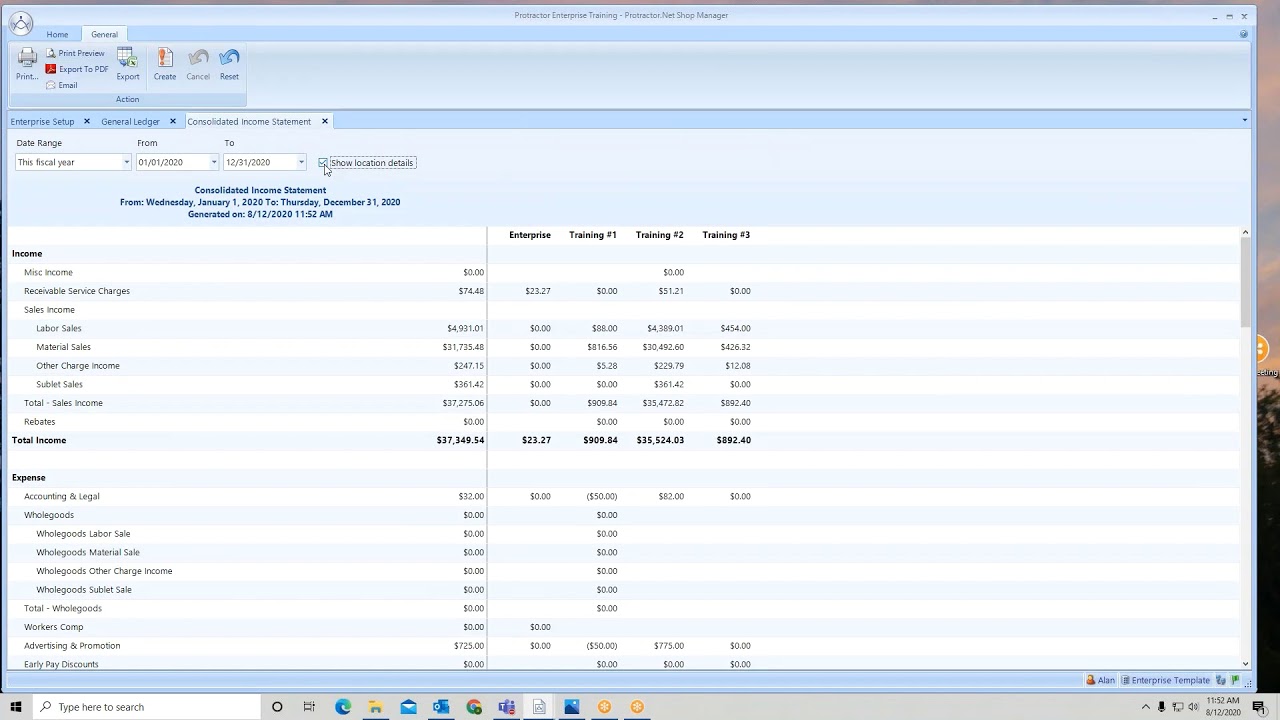Click the Total Income row label
The height and width of the screenshot is (720, 1280).
pyautogui.click(x=39, y=440)
